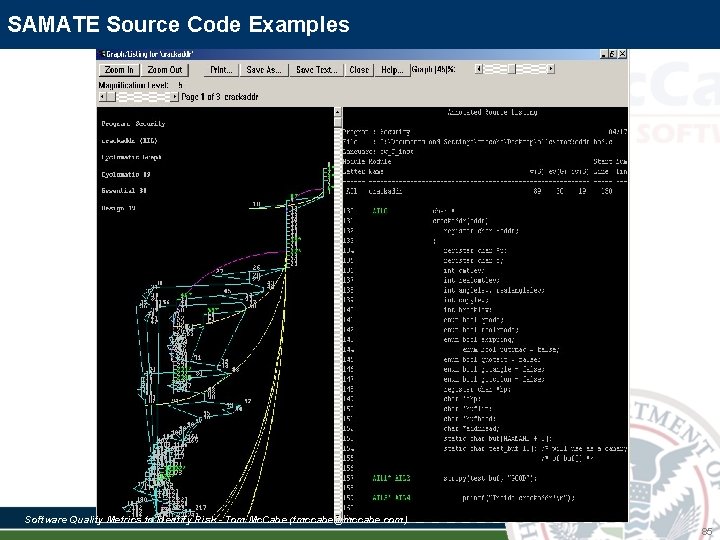
Task: Click the 'Cyclomatic 19' metric text
Action: [x=126, y=174]
